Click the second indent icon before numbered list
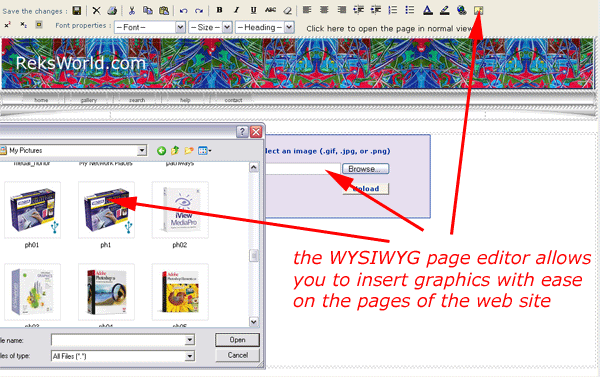 (x=376, y=10)
